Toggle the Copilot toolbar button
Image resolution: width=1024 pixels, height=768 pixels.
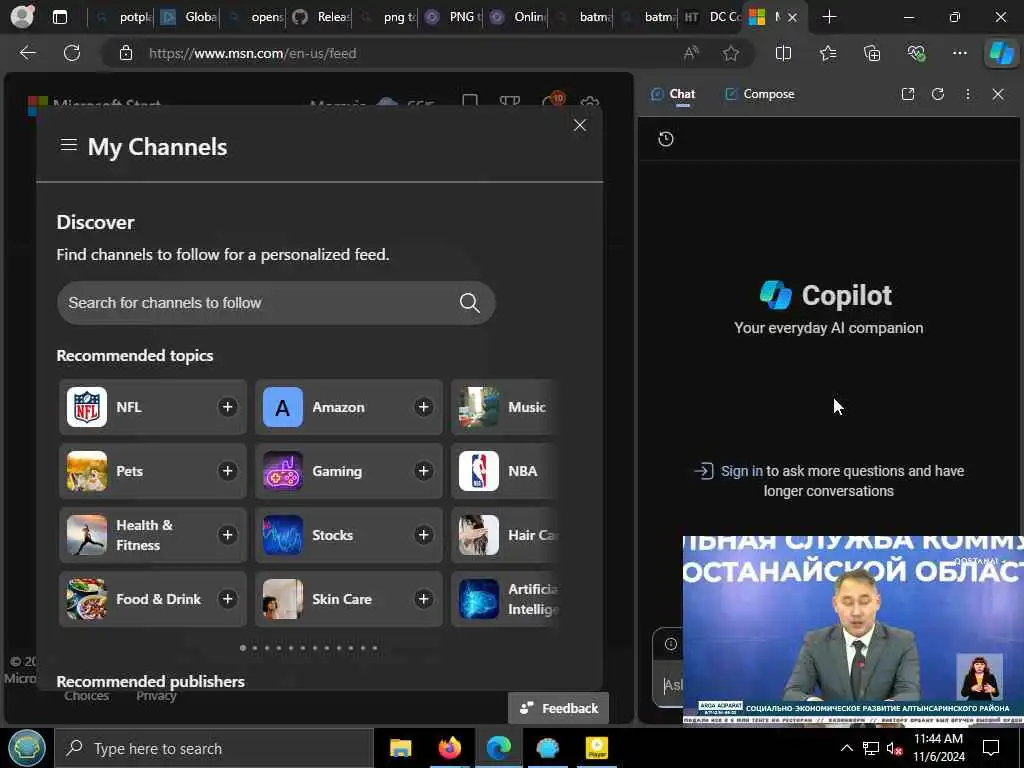[x=1001, y=54]
